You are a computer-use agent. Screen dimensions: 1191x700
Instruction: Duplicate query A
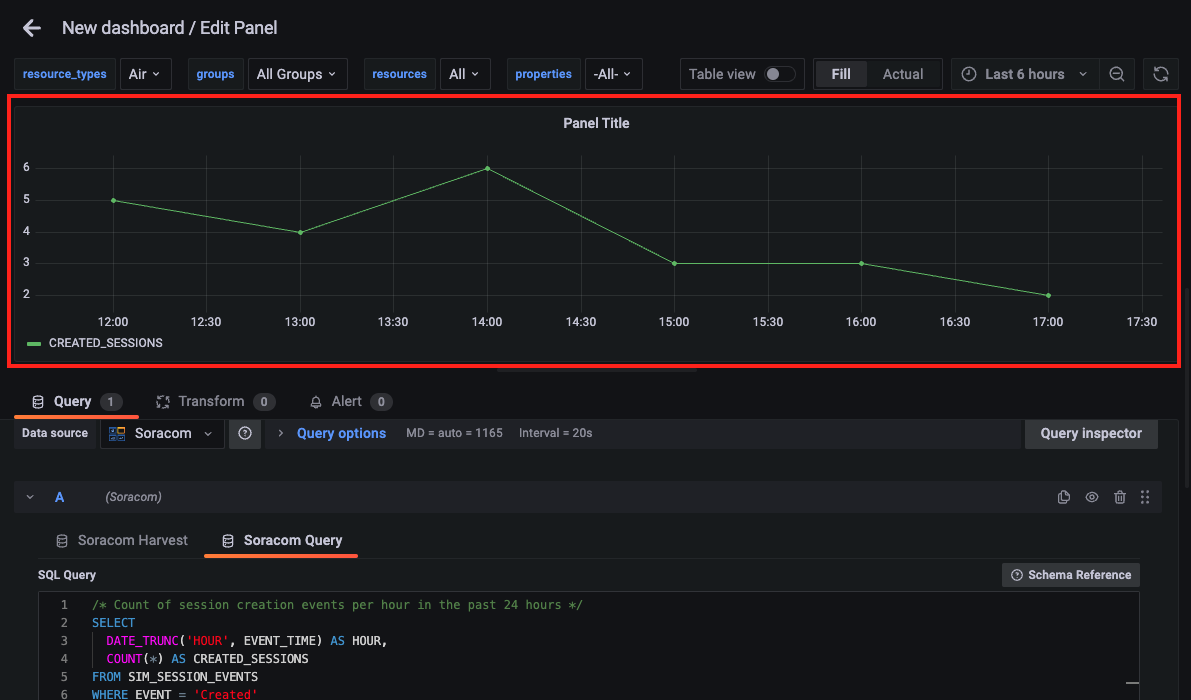tap(1064, 497)
